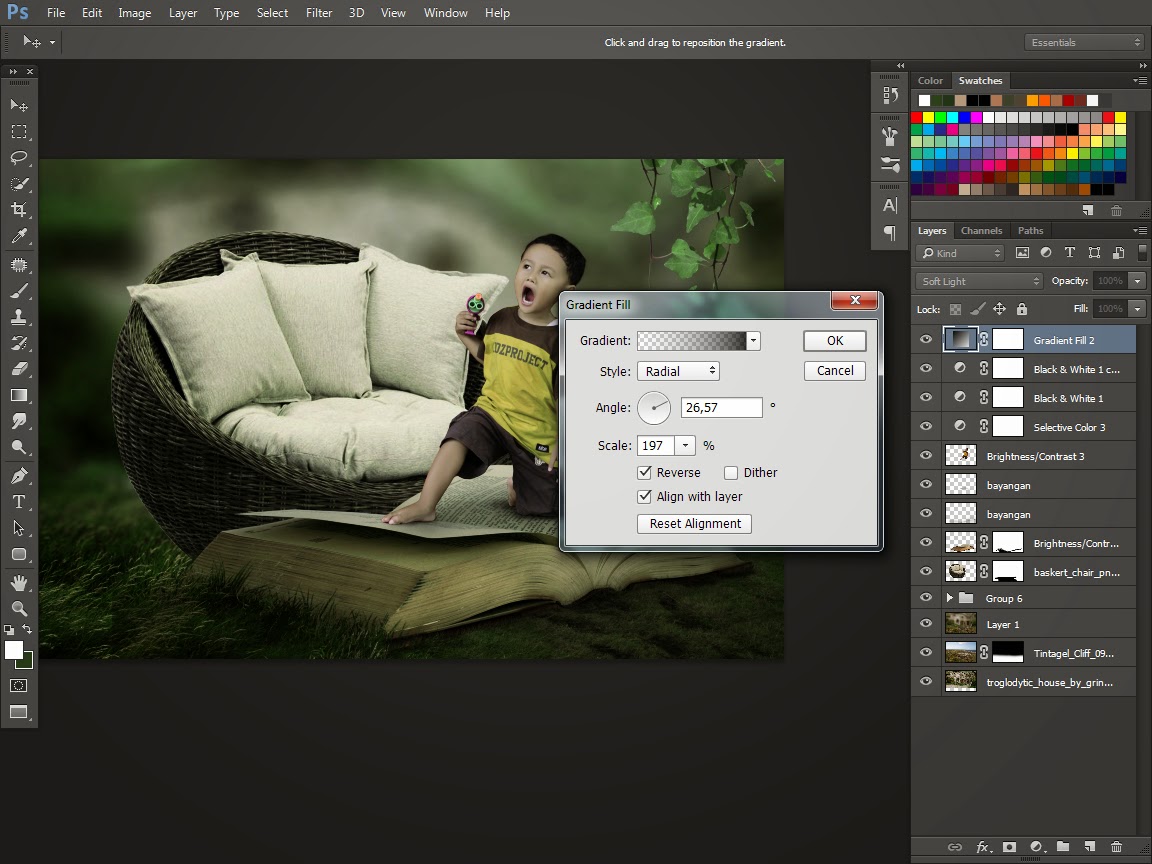Open the Filter menu
1152x864 pixels.
tap(319, 13)
